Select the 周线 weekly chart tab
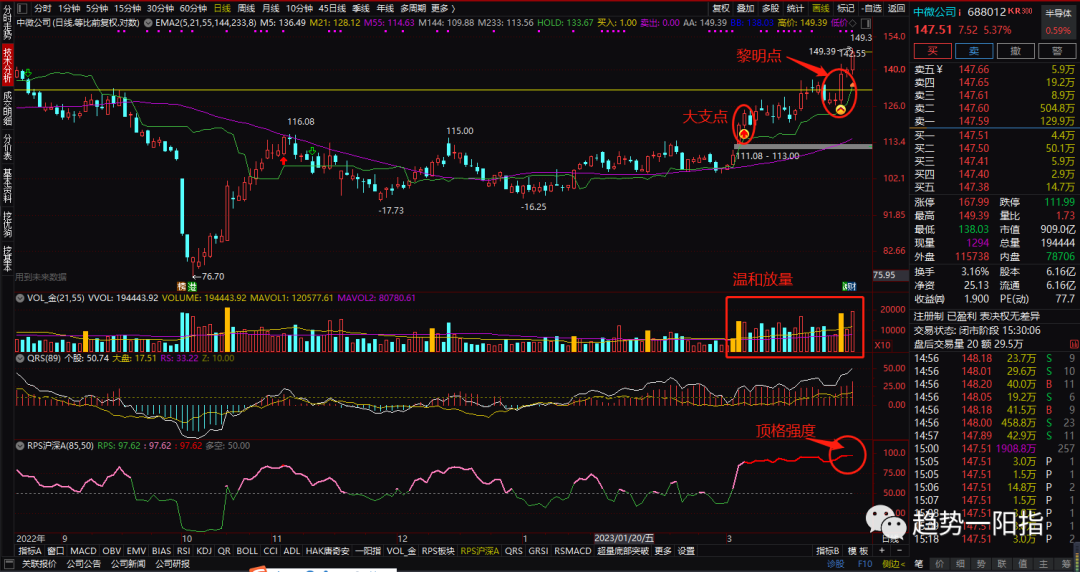Screen dimensions: 1080x572 point(246,8)
